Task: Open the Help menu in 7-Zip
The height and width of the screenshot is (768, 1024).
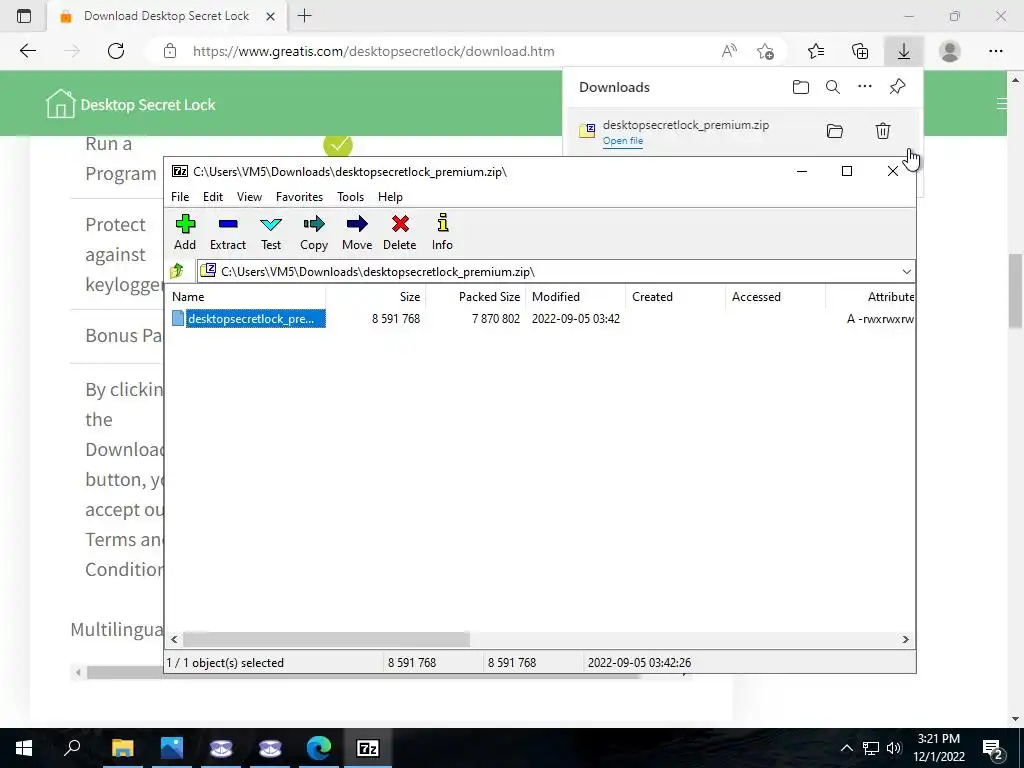Action: click(390, 197)
